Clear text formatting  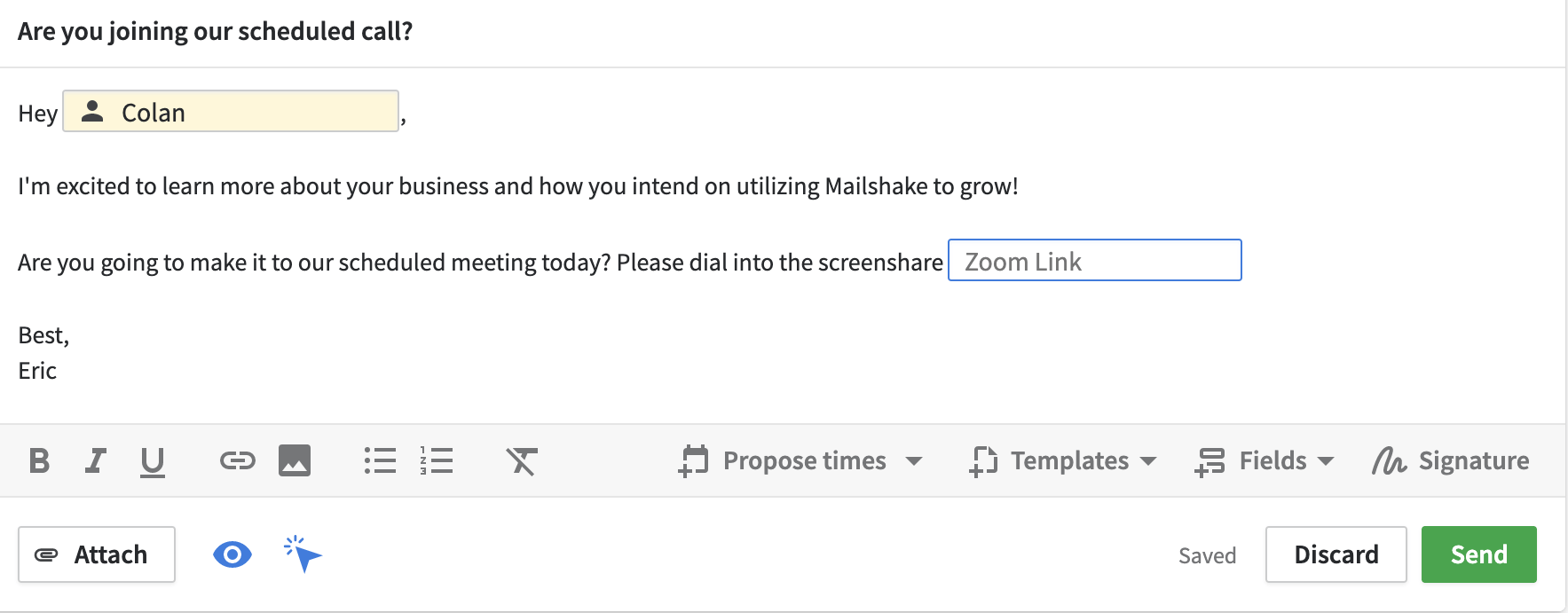[x=522, y=461]
